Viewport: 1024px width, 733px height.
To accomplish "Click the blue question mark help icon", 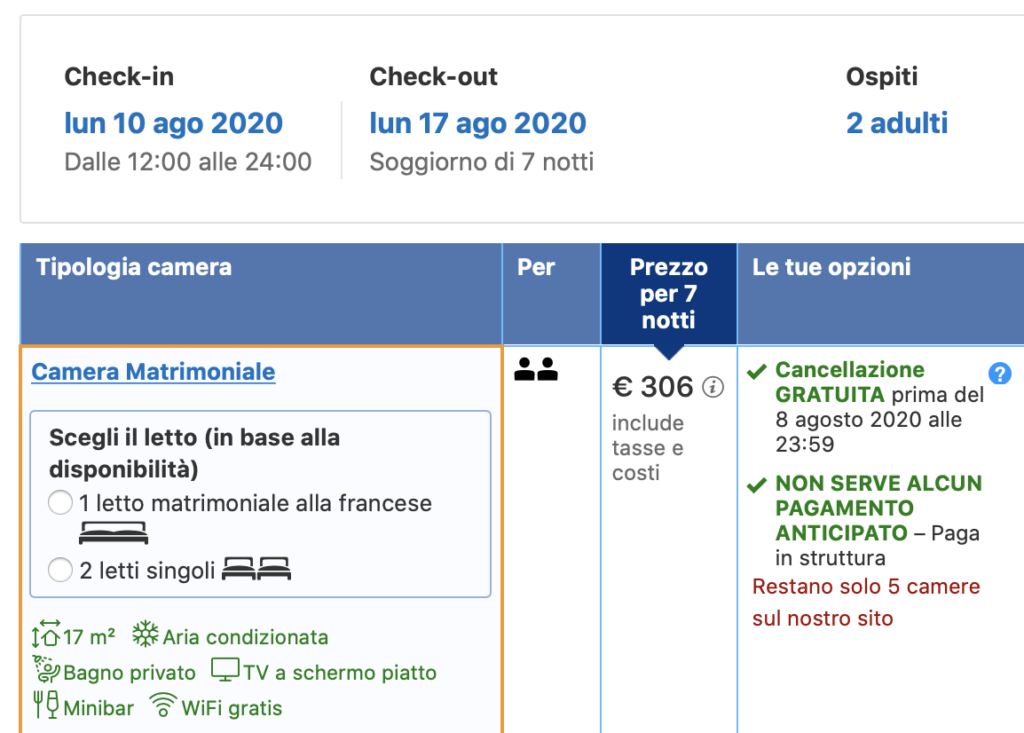I will (x=999, y=374).
